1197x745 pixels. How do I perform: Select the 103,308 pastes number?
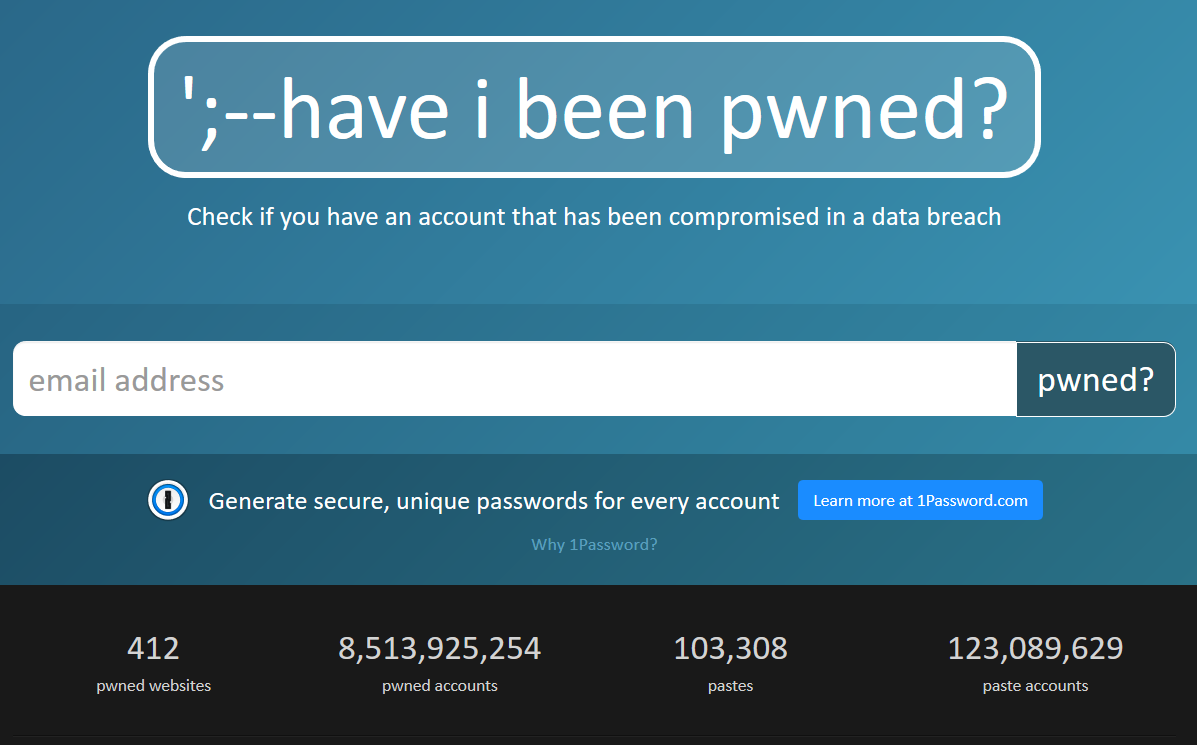731,648
